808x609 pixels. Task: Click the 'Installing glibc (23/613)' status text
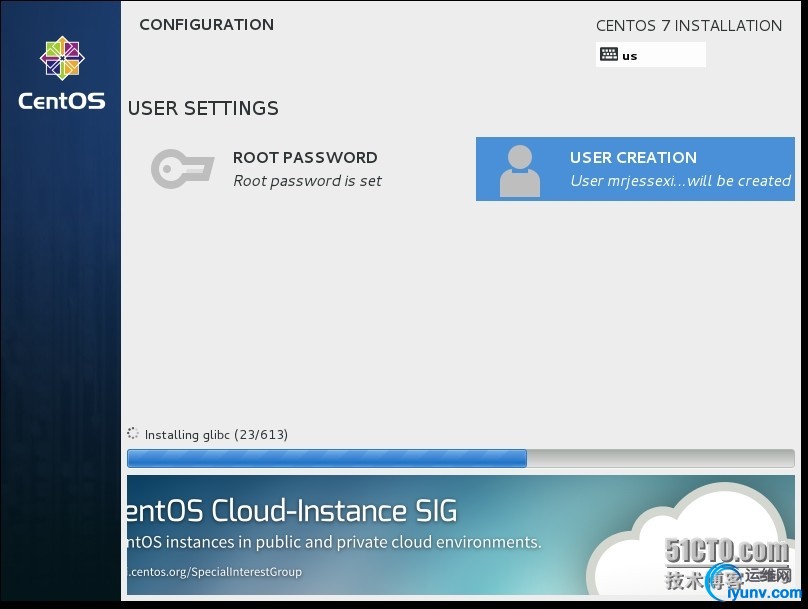tap(216, 435)
